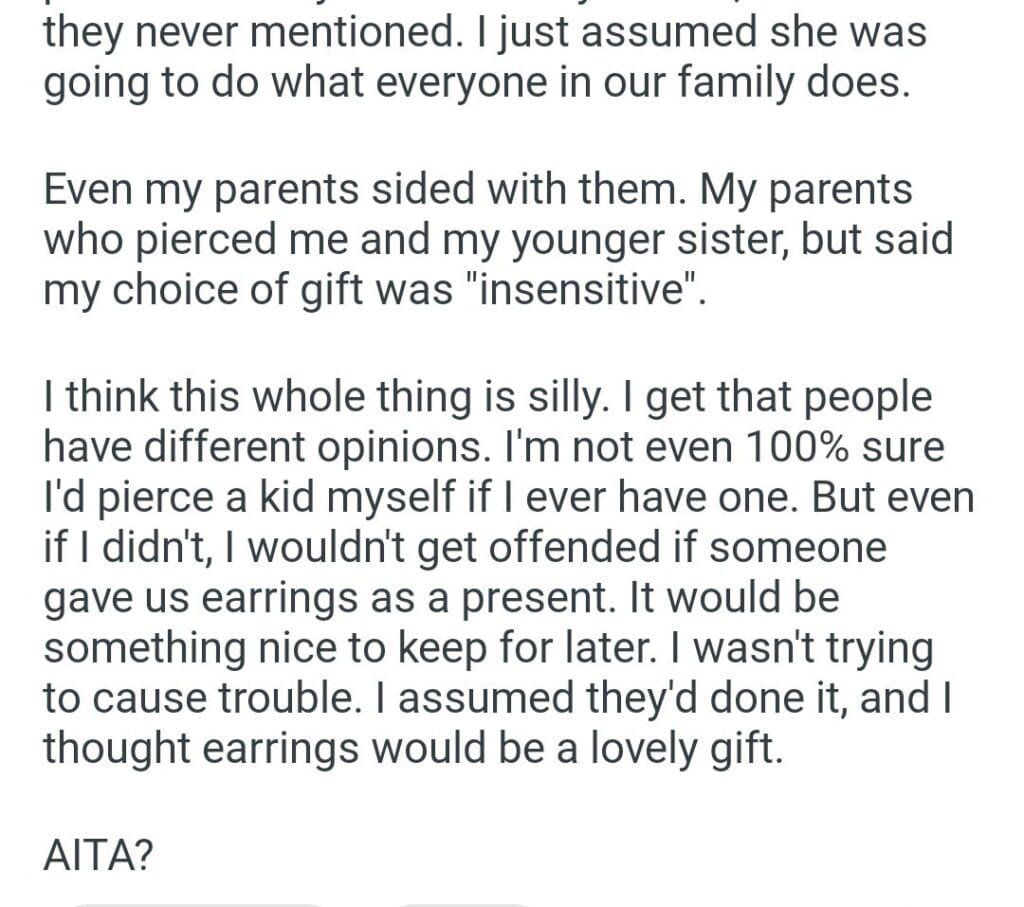The width and height of the screenshot is (1024, 907).
Task: Click the line ending "family does."
Action: [x=476, y=84]
